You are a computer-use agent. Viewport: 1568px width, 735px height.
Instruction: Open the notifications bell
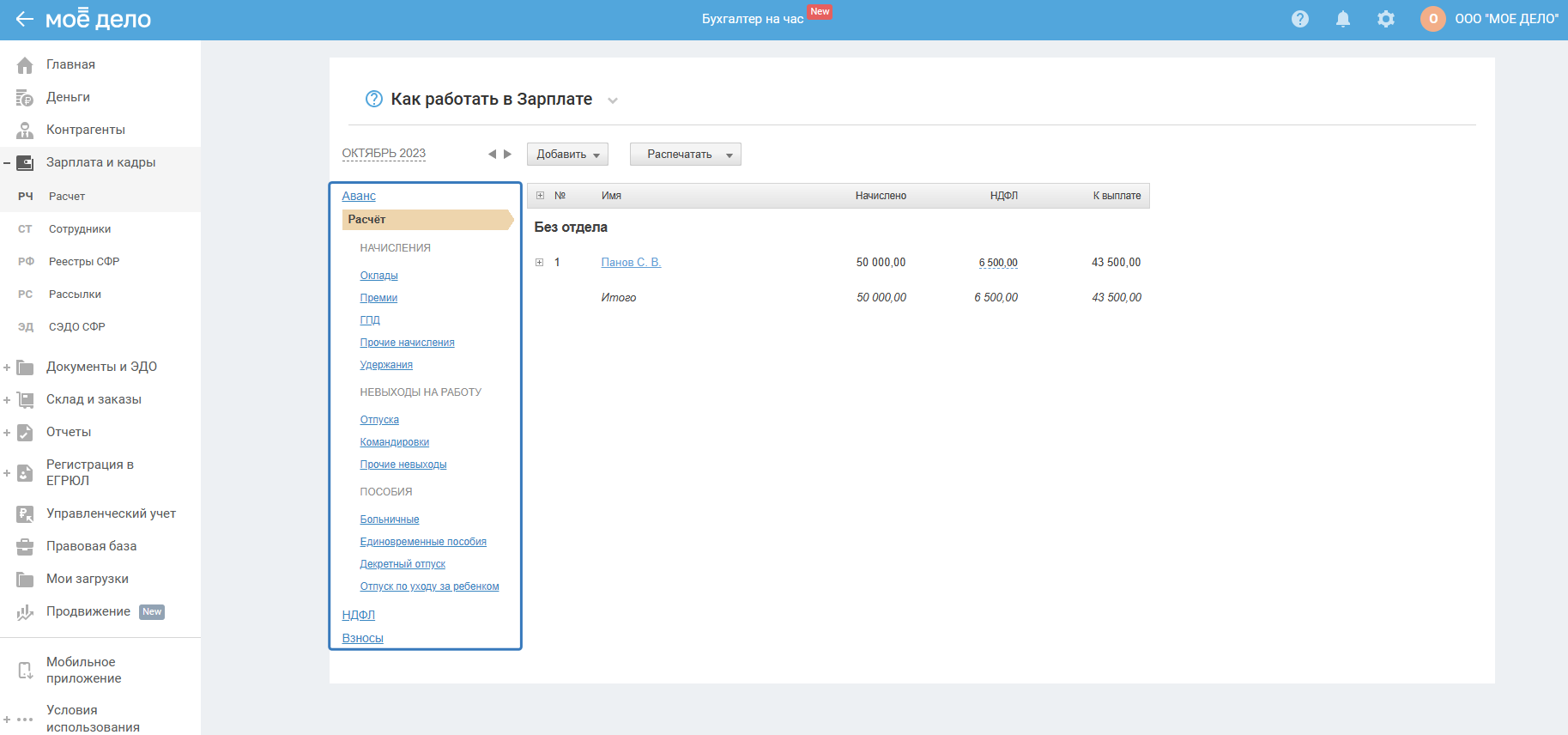[1342, 19]
